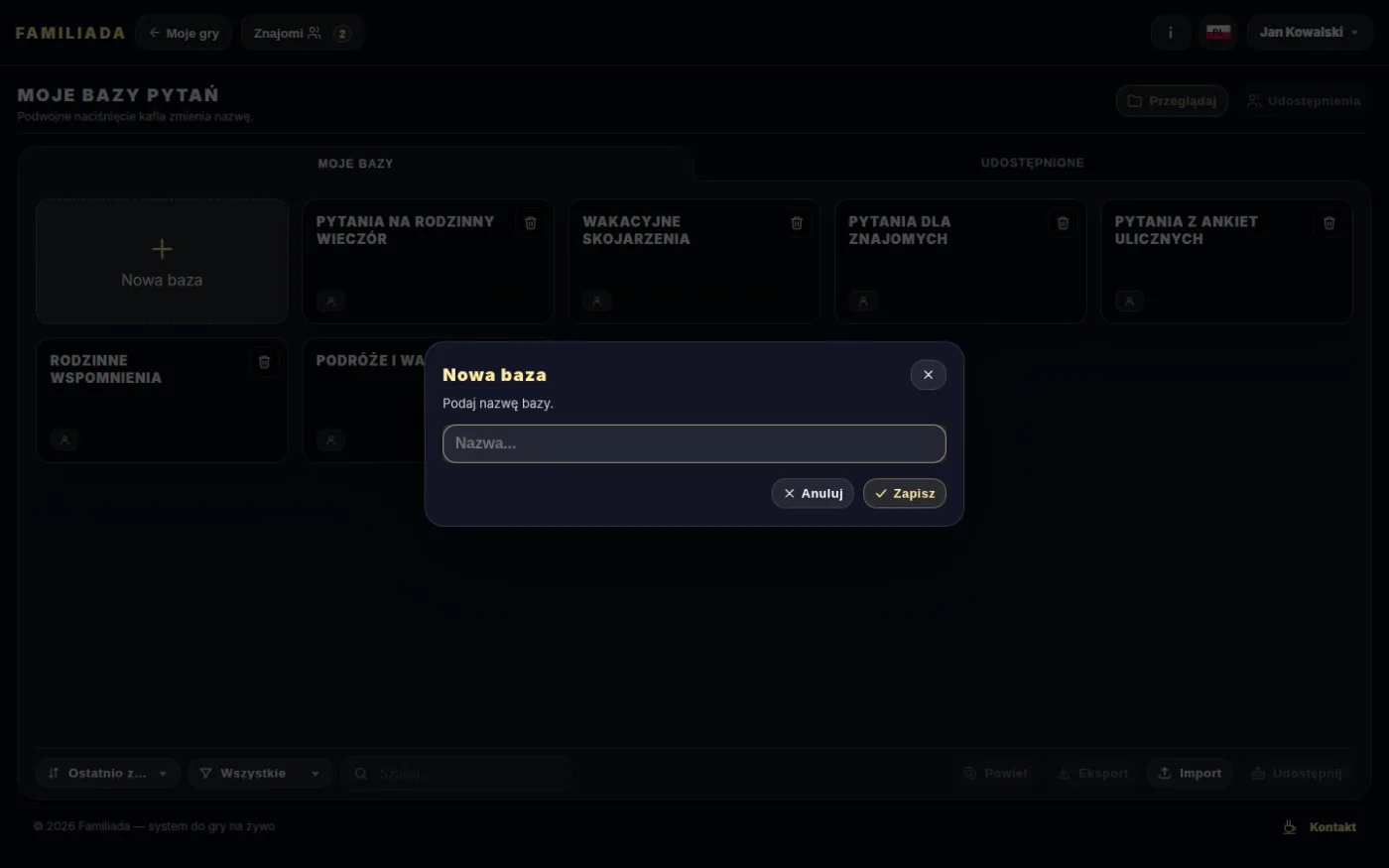Click the Szukaj search field
The width and height of the screenshot is (1389, 868).
pyautogui.click(x=457, y=774)
